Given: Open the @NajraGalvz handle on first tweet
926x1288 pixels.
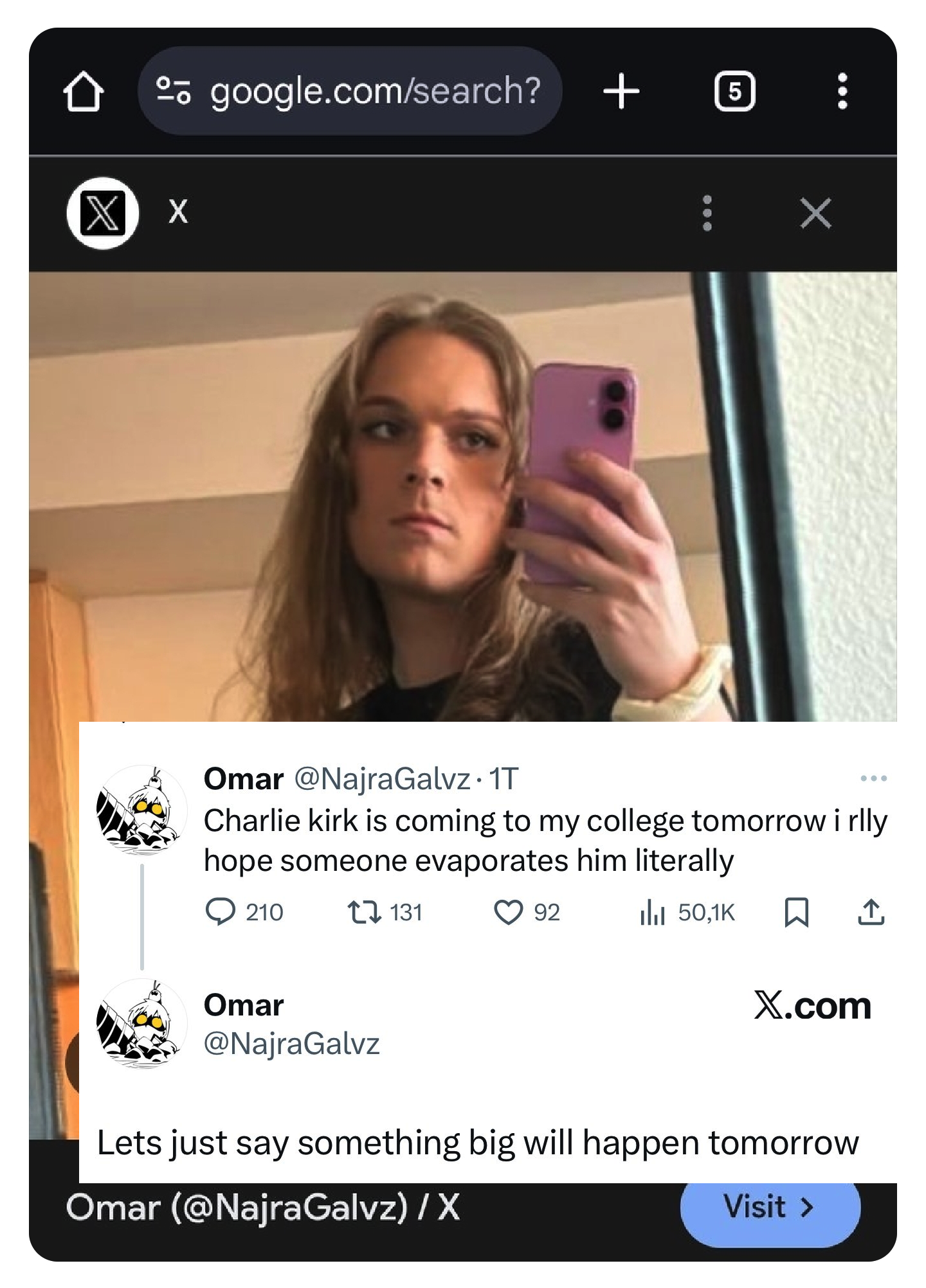Looking at the screenshot, I should tap(382, 779).
